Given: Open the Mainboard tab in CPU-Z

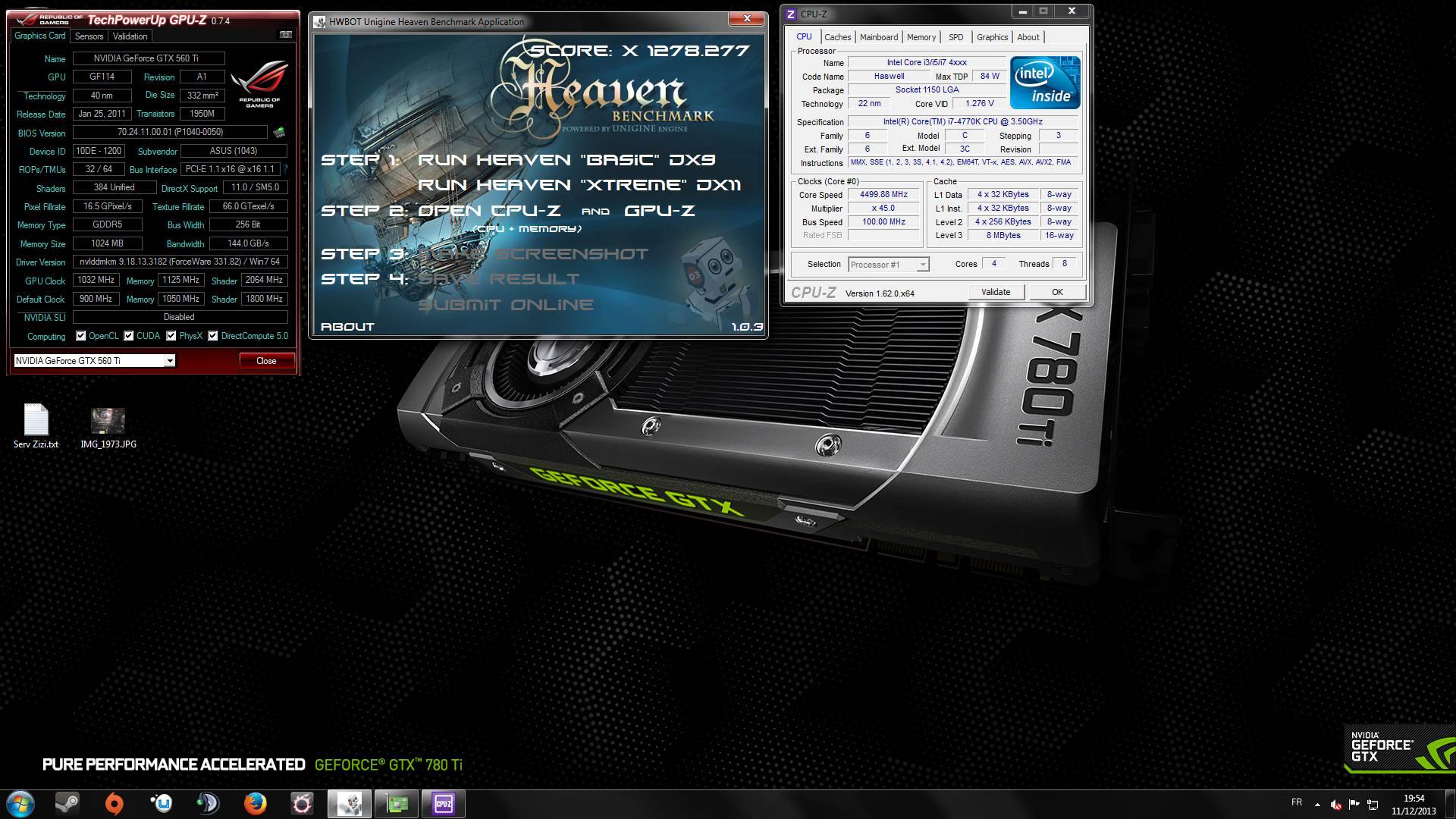Looking at the screenshot, I should click(879, 37).
